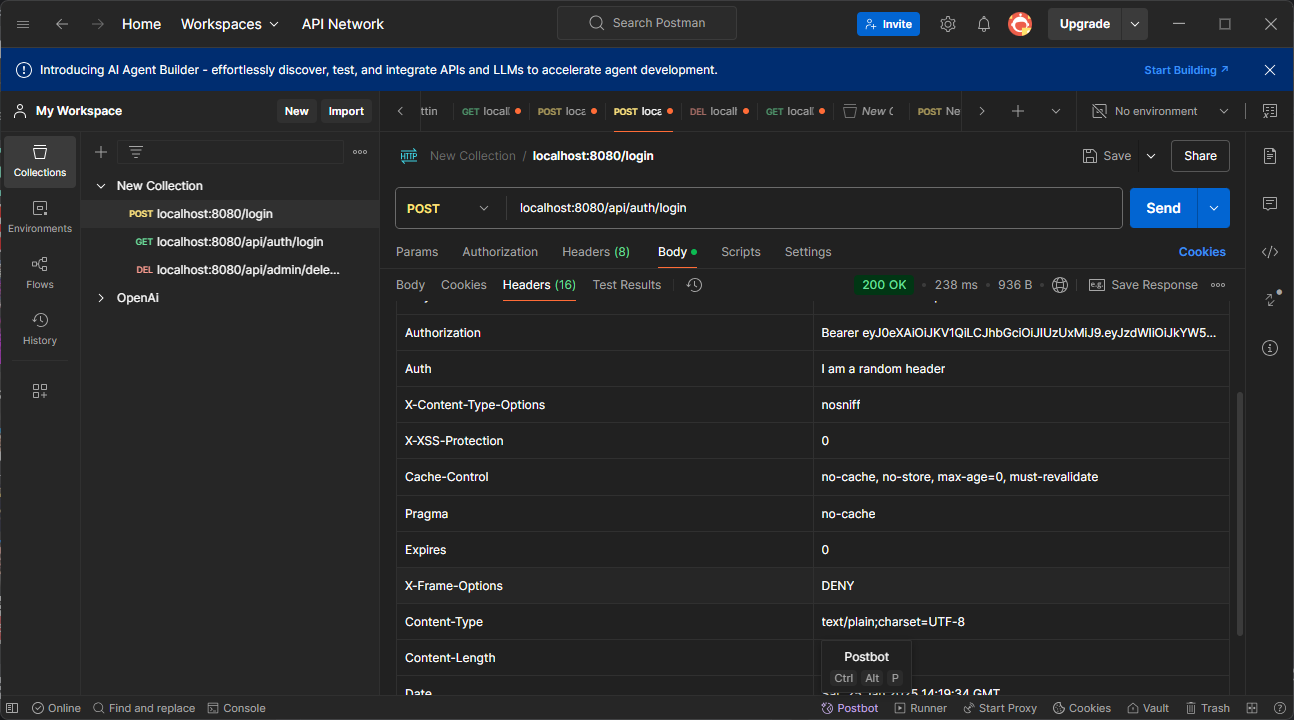Click the Start Building link
The image size is (1294, 720).
(1186, 70)
